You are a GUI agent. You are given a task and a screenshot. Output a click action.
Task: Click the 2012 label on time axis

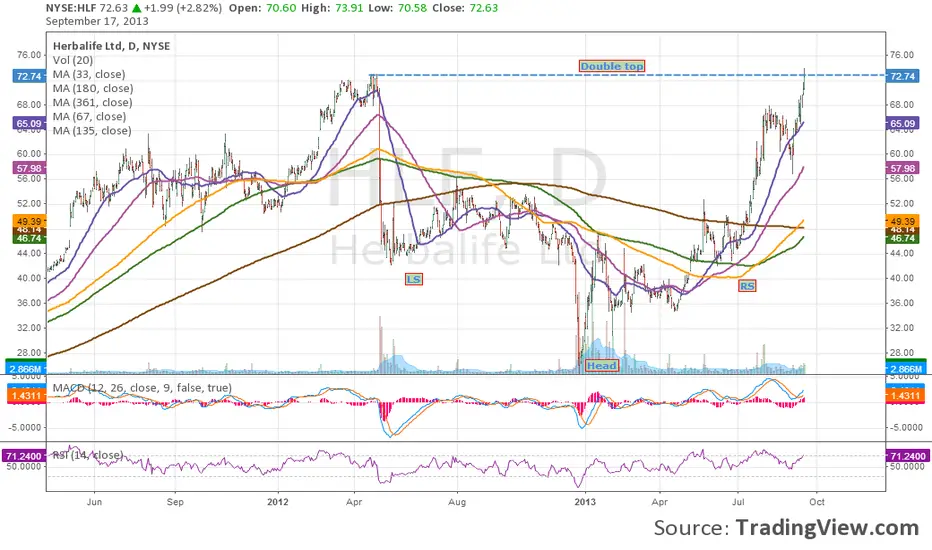pos(278,502)
